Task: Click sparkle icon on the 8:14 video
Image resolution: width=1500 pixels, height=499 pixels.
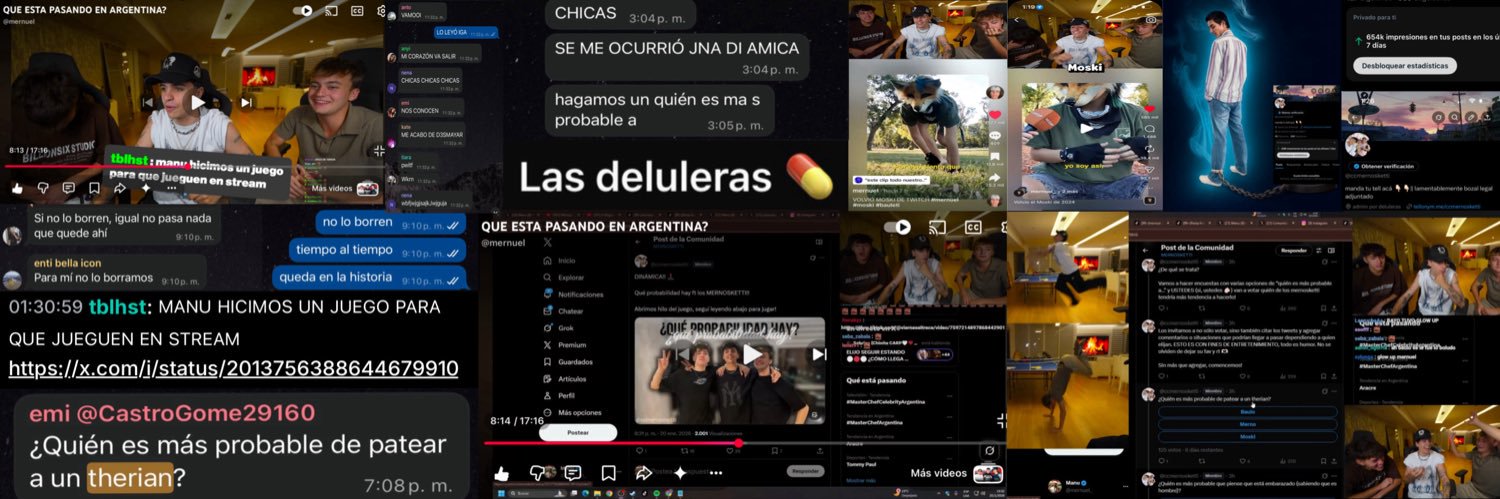Action: point(680,473)
